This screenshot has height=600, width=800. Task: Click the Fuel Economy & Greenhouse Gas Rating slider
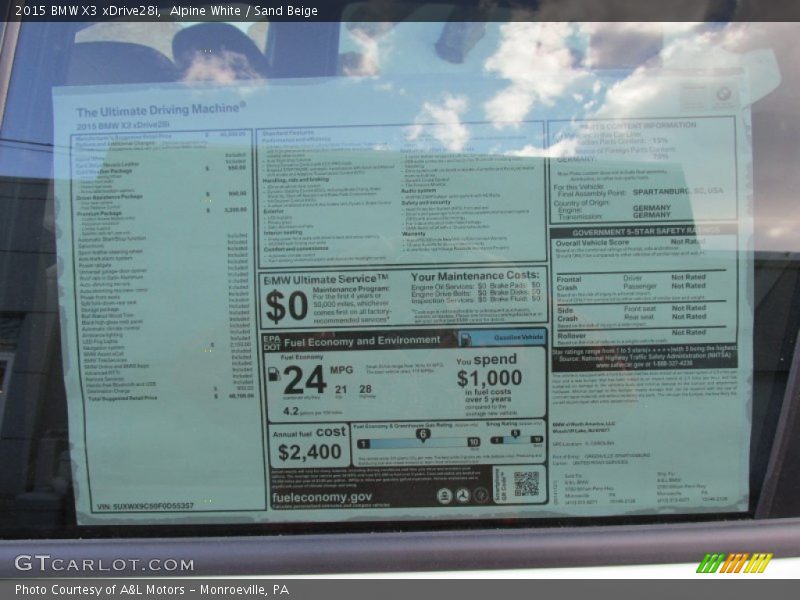coord(419,440)
